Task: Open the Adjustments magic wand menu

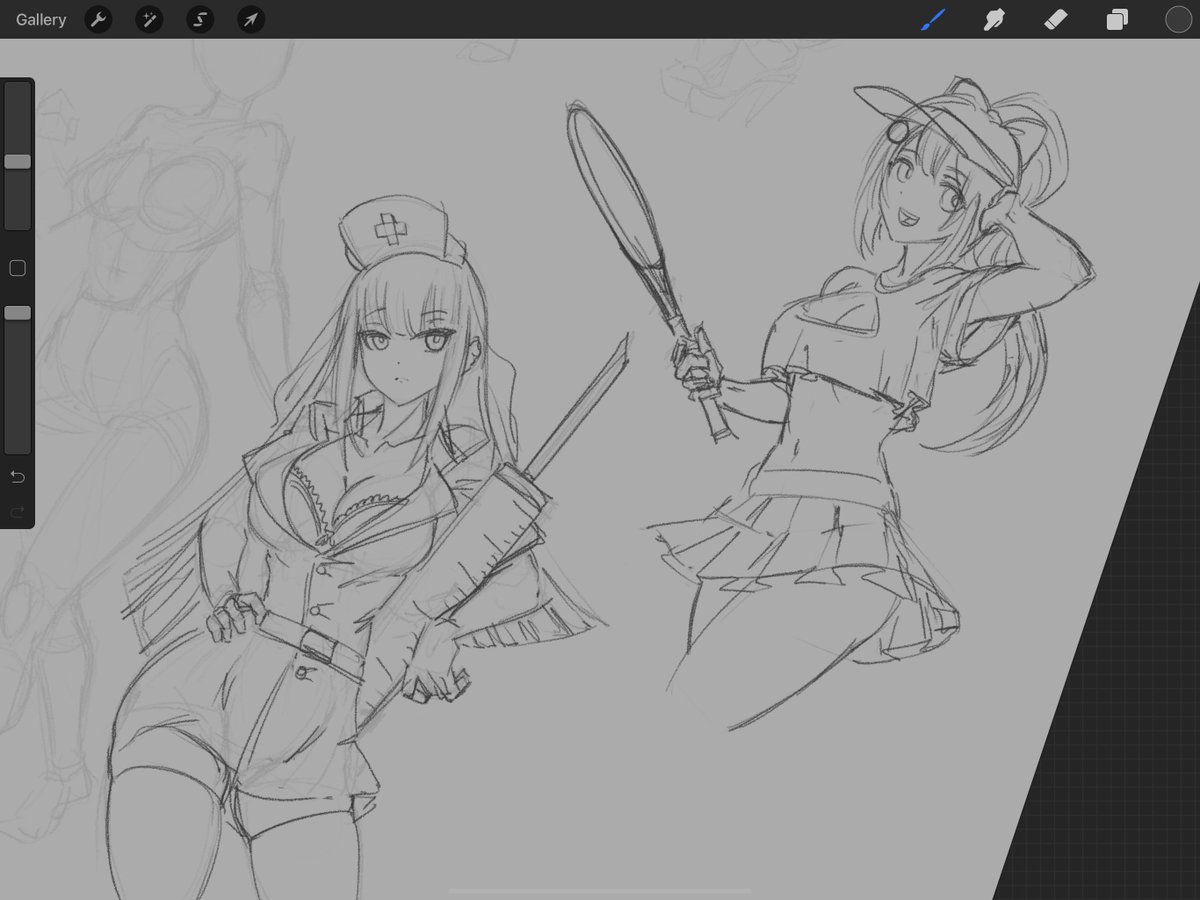Action: (x=149, y=19)
